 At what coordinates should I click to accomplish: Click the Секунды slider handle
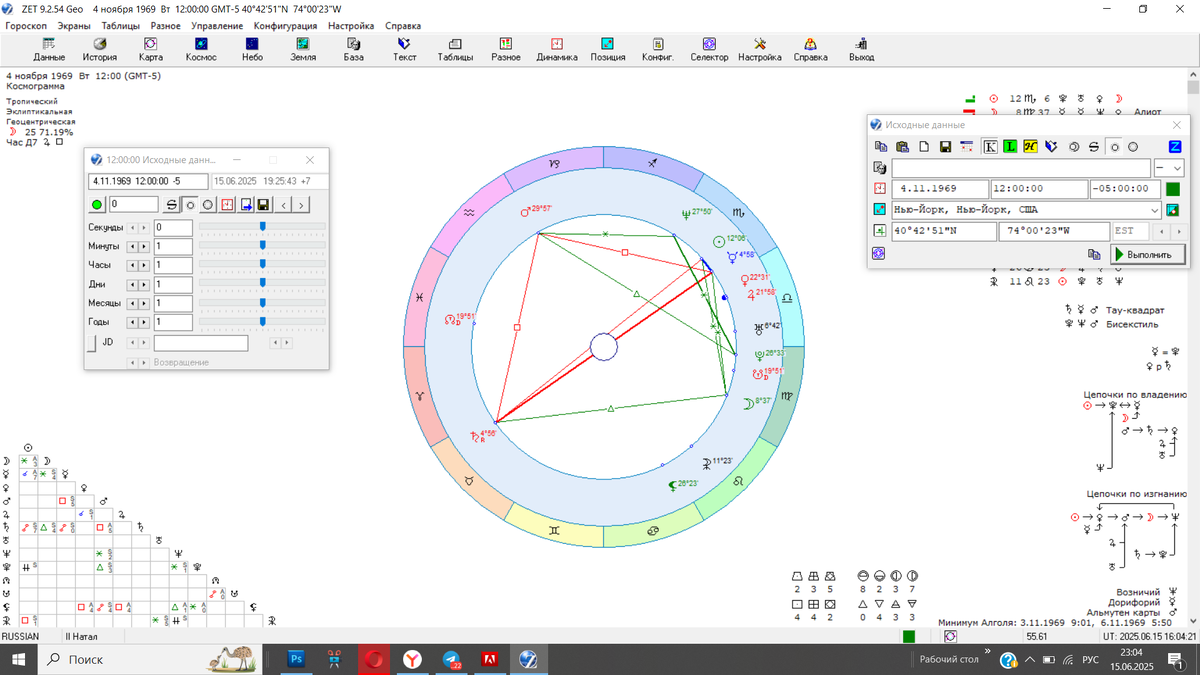[263, 227]
